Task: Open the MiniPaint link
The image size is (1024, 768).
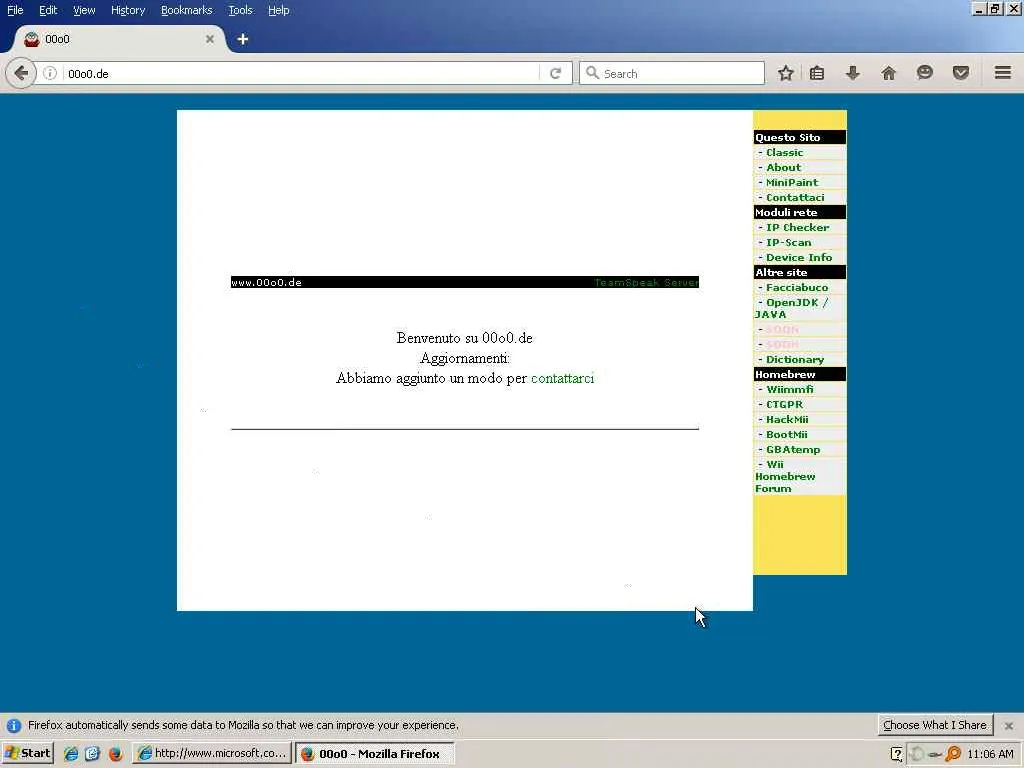Action: click(792, 182)
